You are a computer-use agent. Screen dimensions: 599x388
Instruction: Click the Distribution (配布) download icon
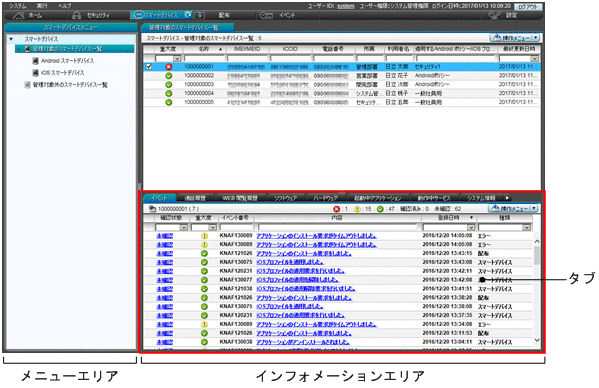(200, 15)
